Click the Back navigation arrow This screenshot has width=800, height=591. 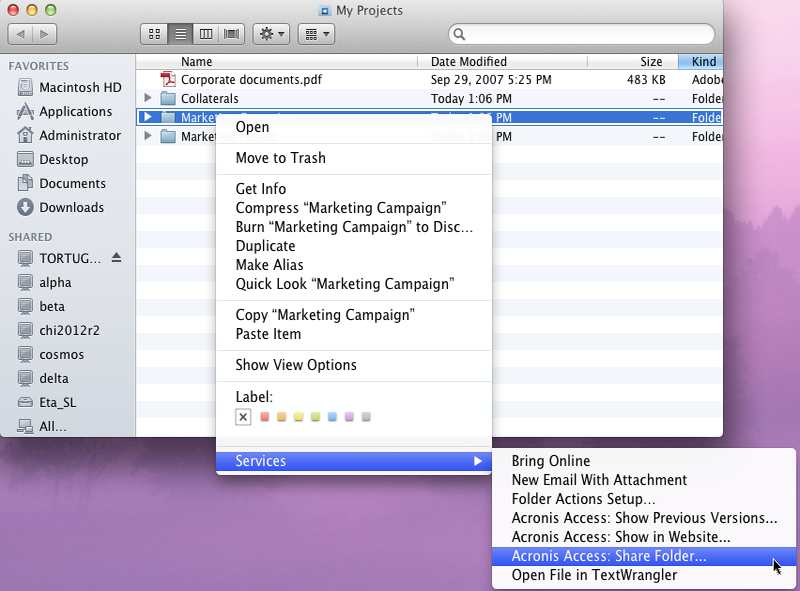(x=21, y=34)
